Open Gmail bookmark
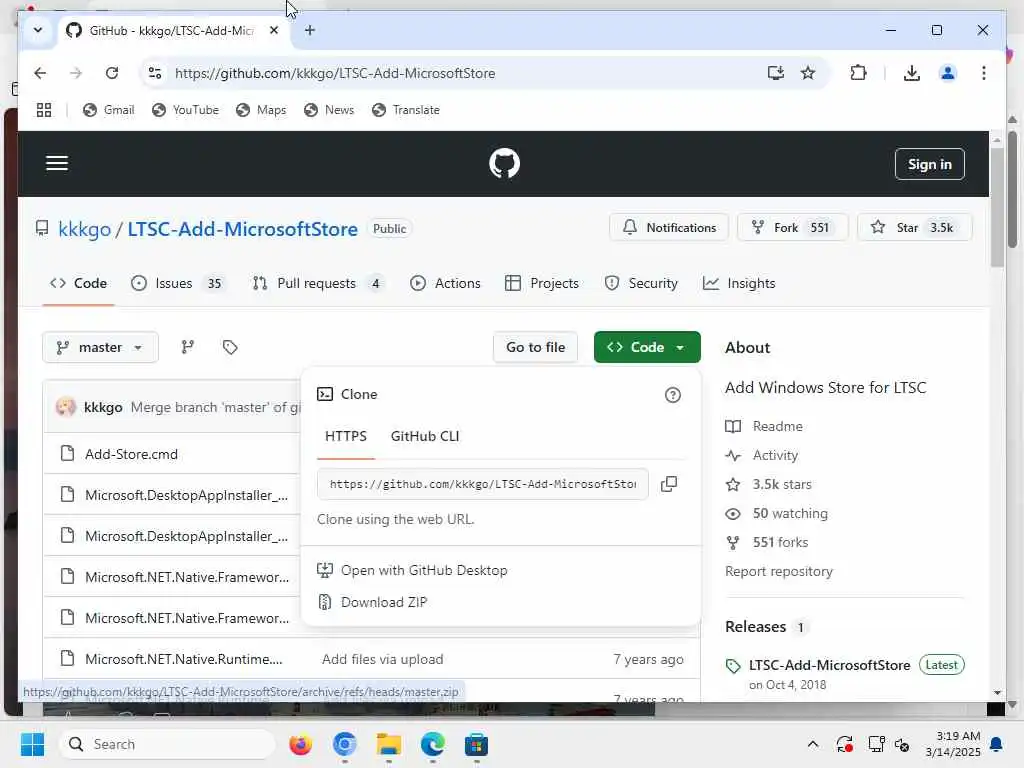 coord(109,110)
